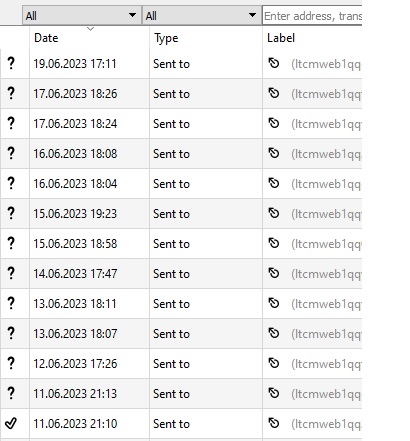Click confirmed checkmark icon for 11.06.2023 21:10

pyautogui.click(x=11, y=423)
